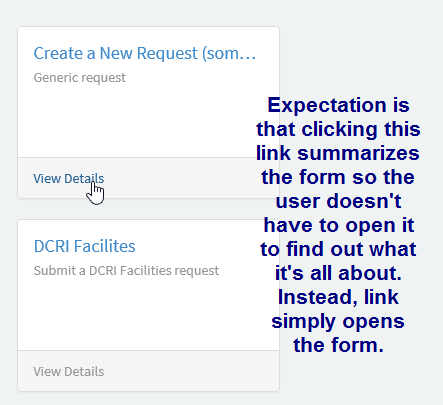The height and width of the screenshot is (405, 443).
Task: Open the Create a New Request title link
Action: pyautogui.click(x=145, y=54)
